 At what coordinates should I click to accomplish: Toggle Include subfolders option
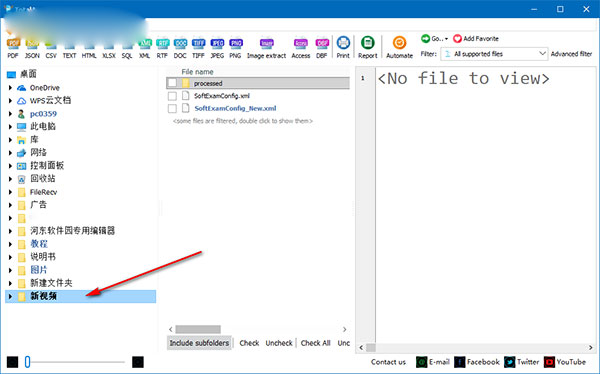tap(199, 343)
